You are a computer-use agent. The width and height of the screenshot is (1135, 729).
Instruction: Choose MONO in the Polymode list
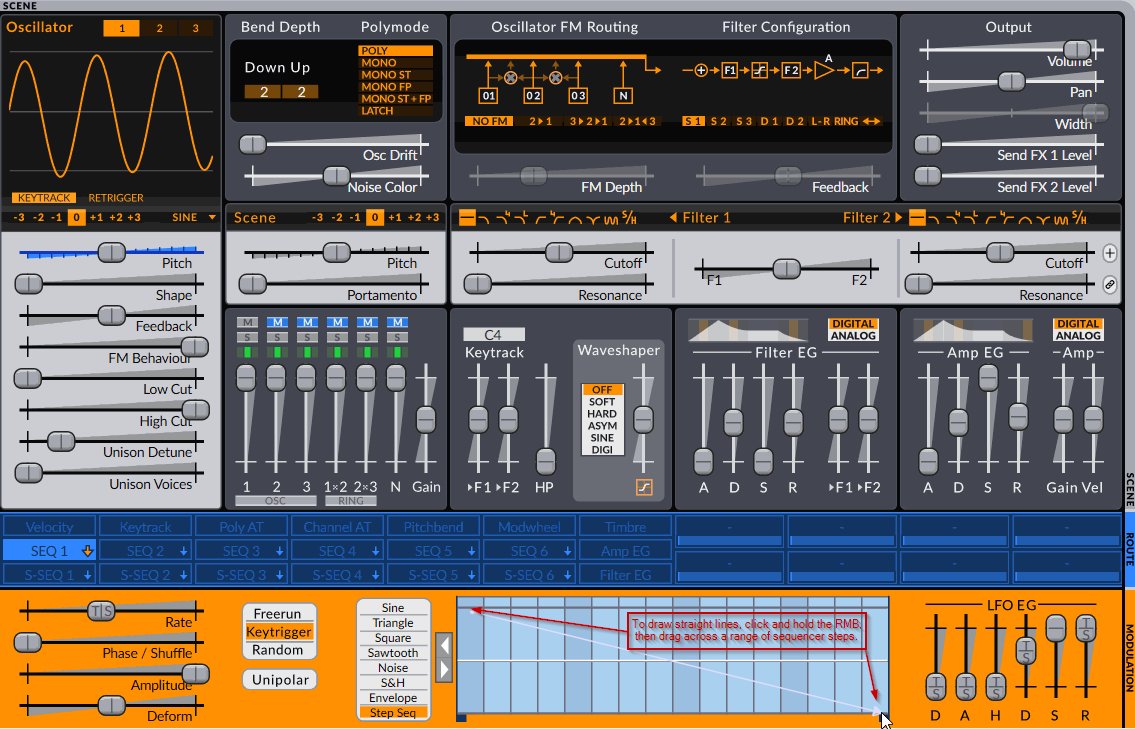pos(395,63)
